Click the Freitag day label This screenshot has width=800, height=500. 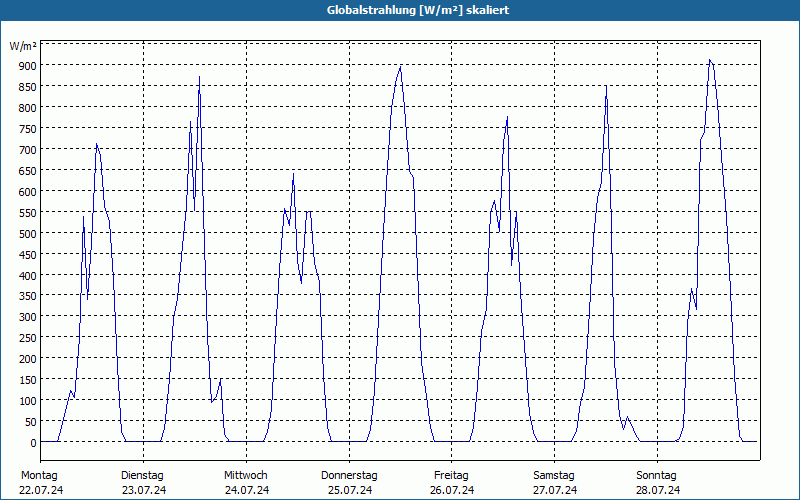pyautogui.click(x=452, y=476)
